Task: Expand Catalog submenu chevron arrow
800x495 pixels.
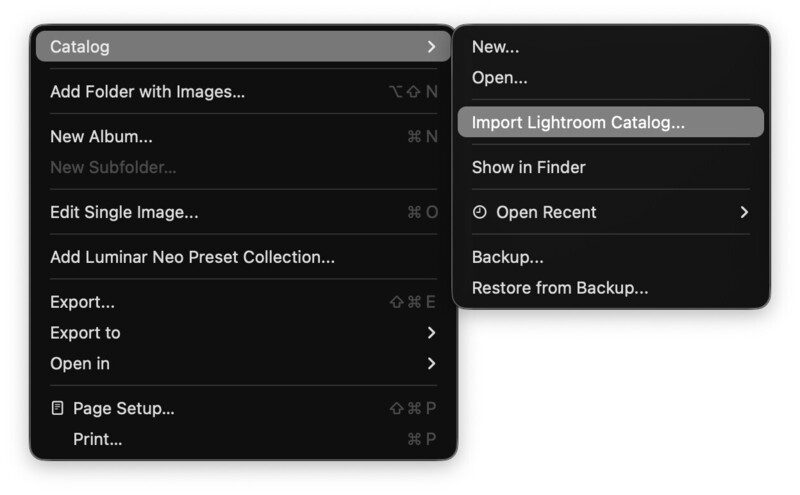Action: pos(432,46)
